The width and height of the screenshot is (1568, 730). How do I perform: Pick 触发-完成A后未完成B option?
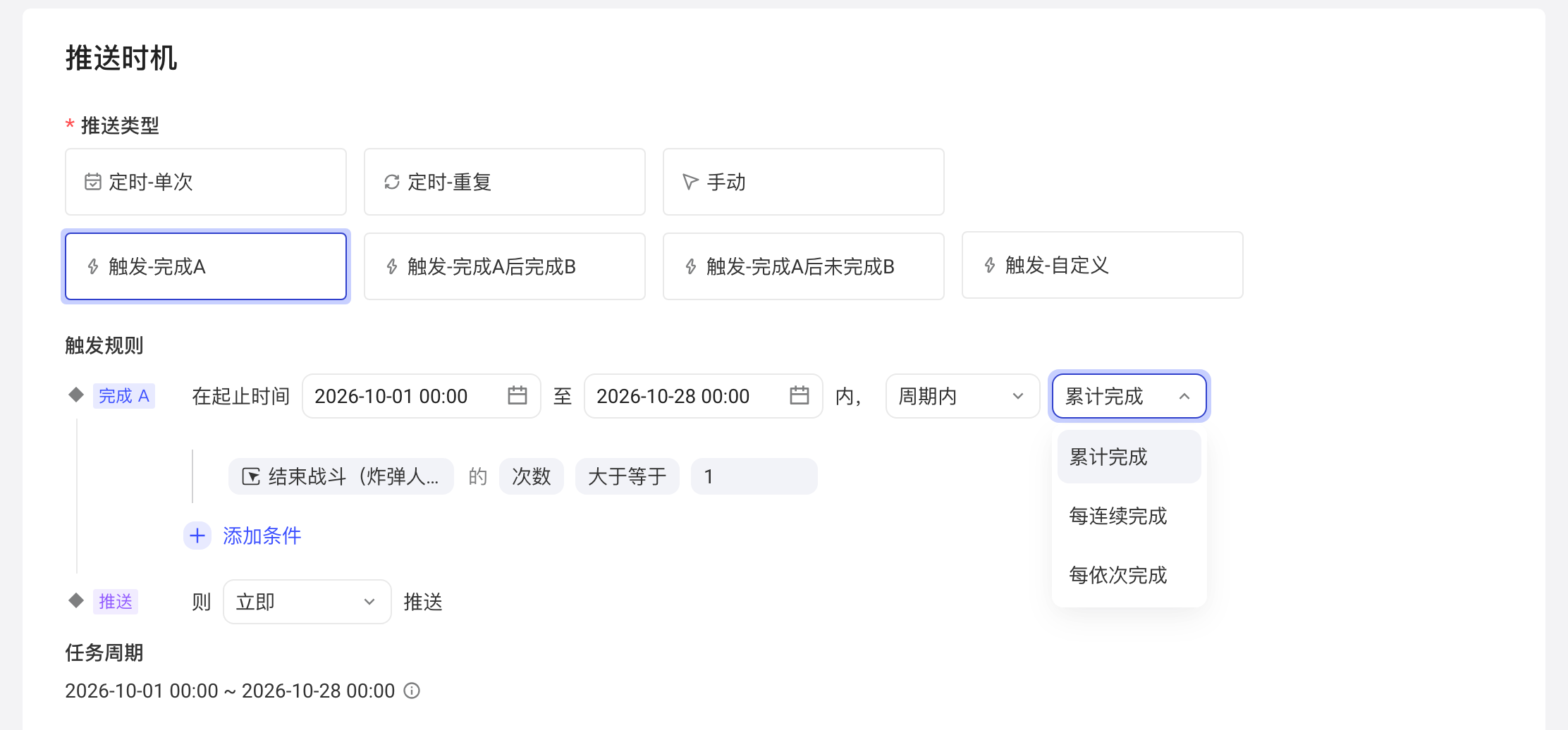pyautogui.click(x=804, y=266)
